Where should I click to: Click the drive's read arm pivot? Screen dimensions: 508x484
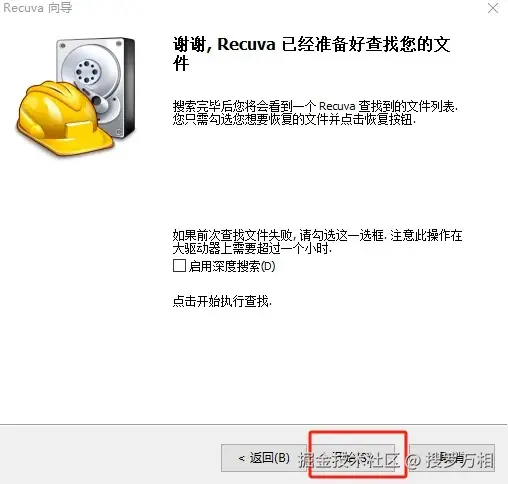pos(97,100)
